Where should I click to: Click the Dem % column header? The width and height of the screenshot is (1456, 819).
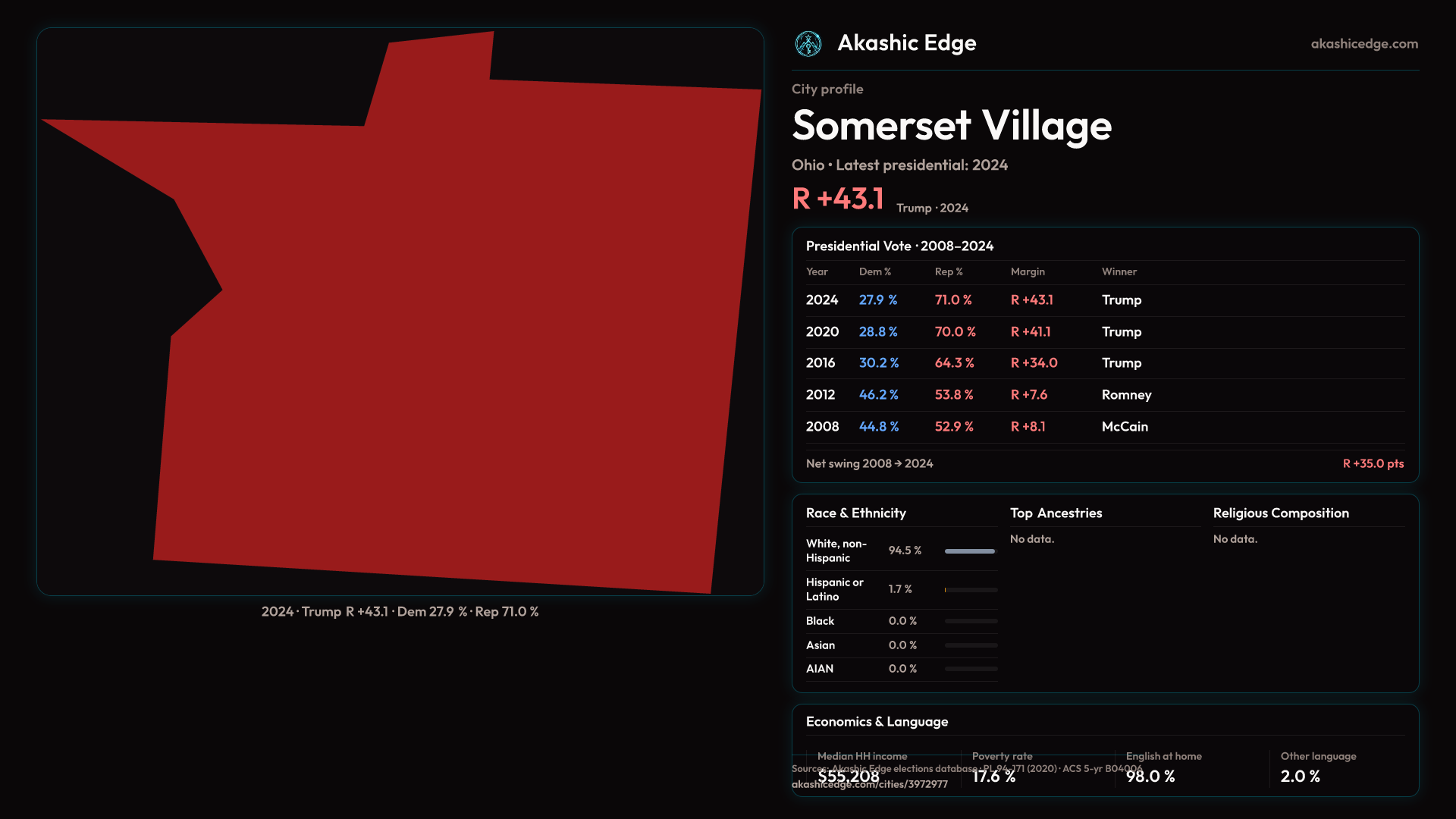(x=874, y=272)
